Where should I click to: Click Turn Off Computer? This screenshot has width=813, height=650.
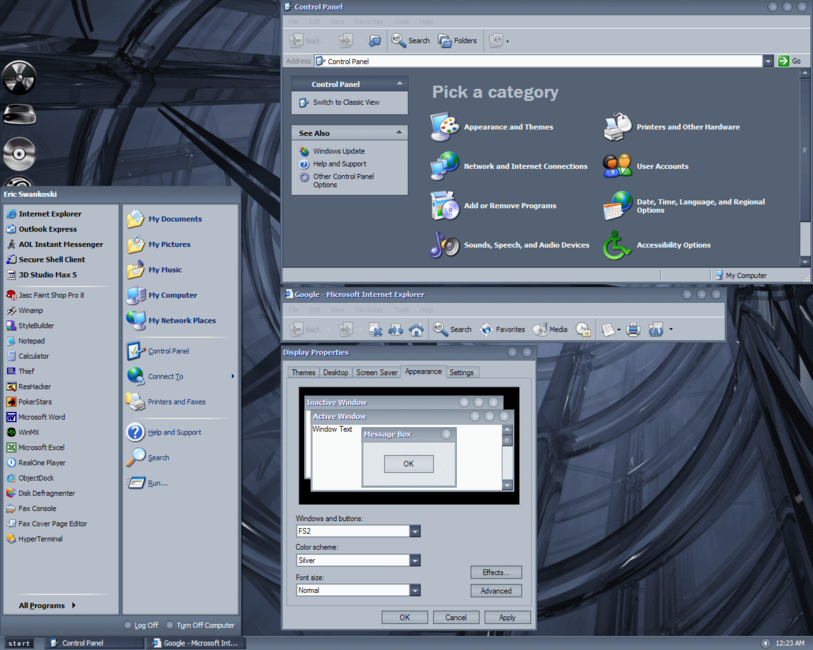point(200,625)
